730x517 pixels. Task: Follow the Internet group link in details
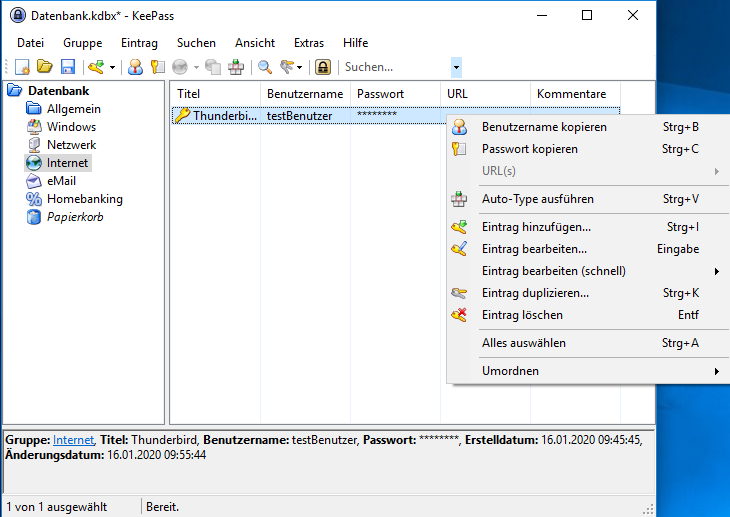pos(73,440)
